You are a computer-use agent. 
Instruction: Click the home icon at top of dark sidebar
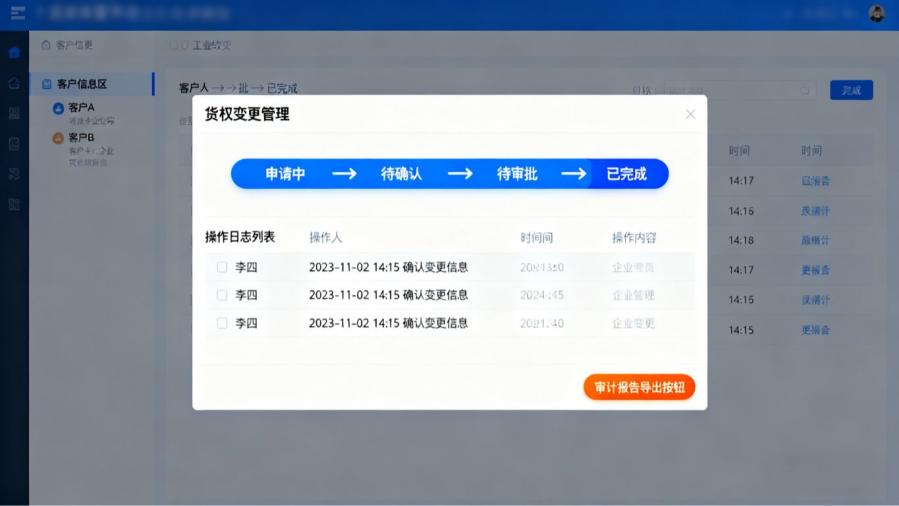tap(14, 52)
